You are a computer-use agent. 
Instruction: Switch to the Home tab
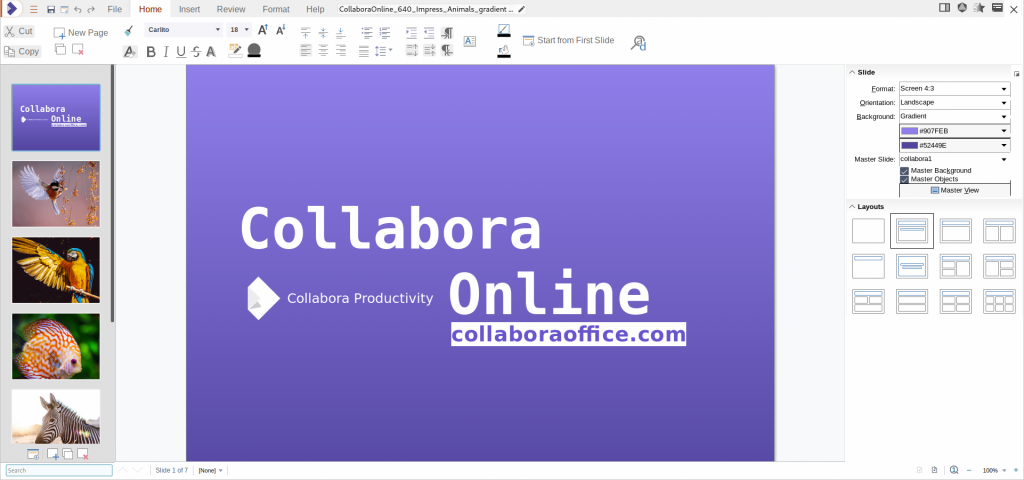pos(150,9)
